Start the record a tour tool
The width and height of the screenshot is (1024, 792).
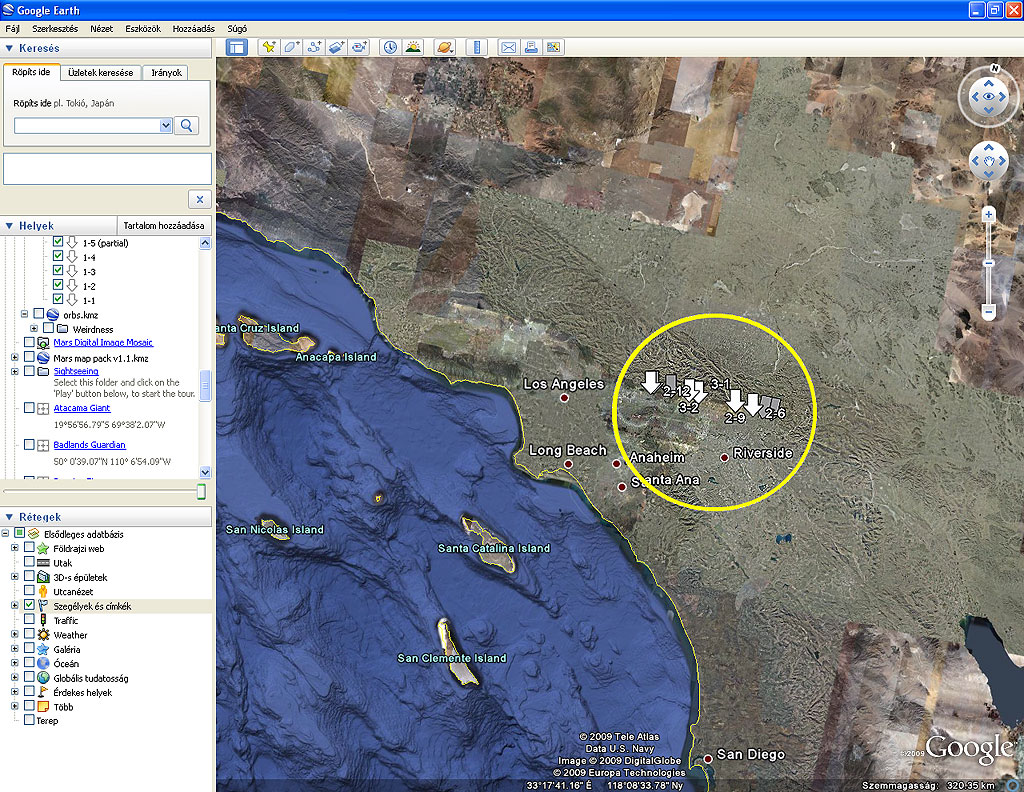coord(360,47)
